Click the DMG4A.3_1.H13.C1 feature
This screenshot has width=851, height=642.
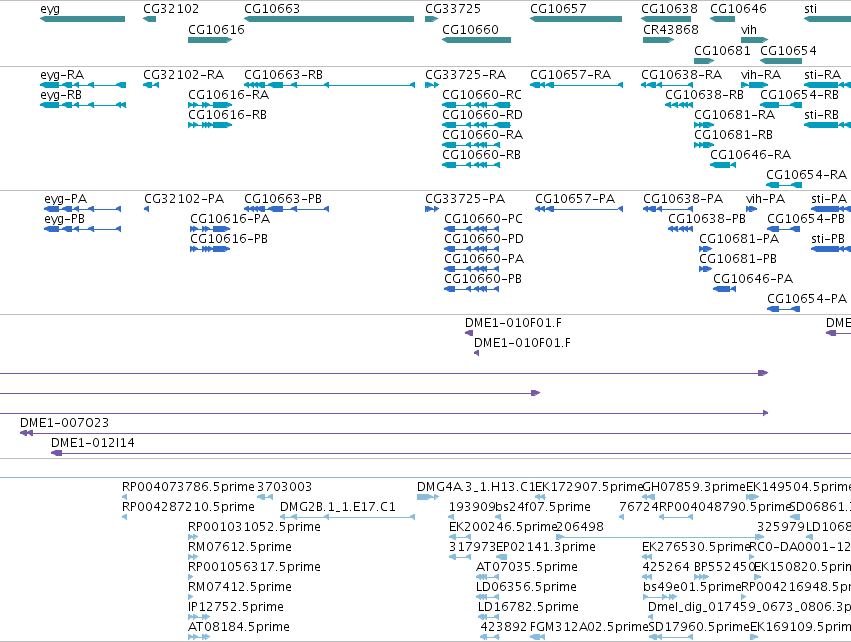tap(428, 497)
